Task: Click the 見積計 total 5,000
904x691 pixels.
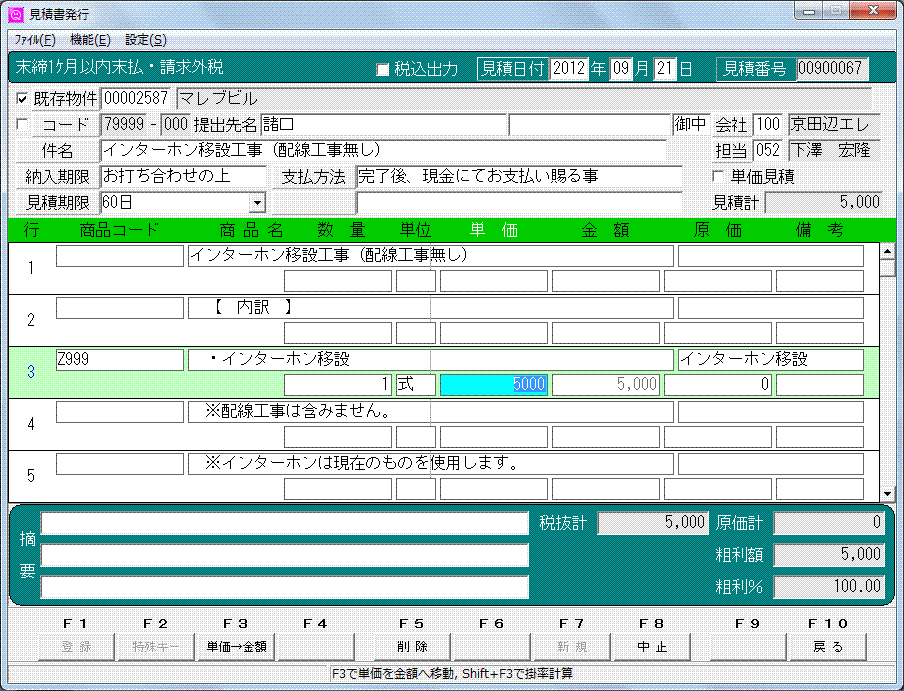Action: (x=824, y=202)
